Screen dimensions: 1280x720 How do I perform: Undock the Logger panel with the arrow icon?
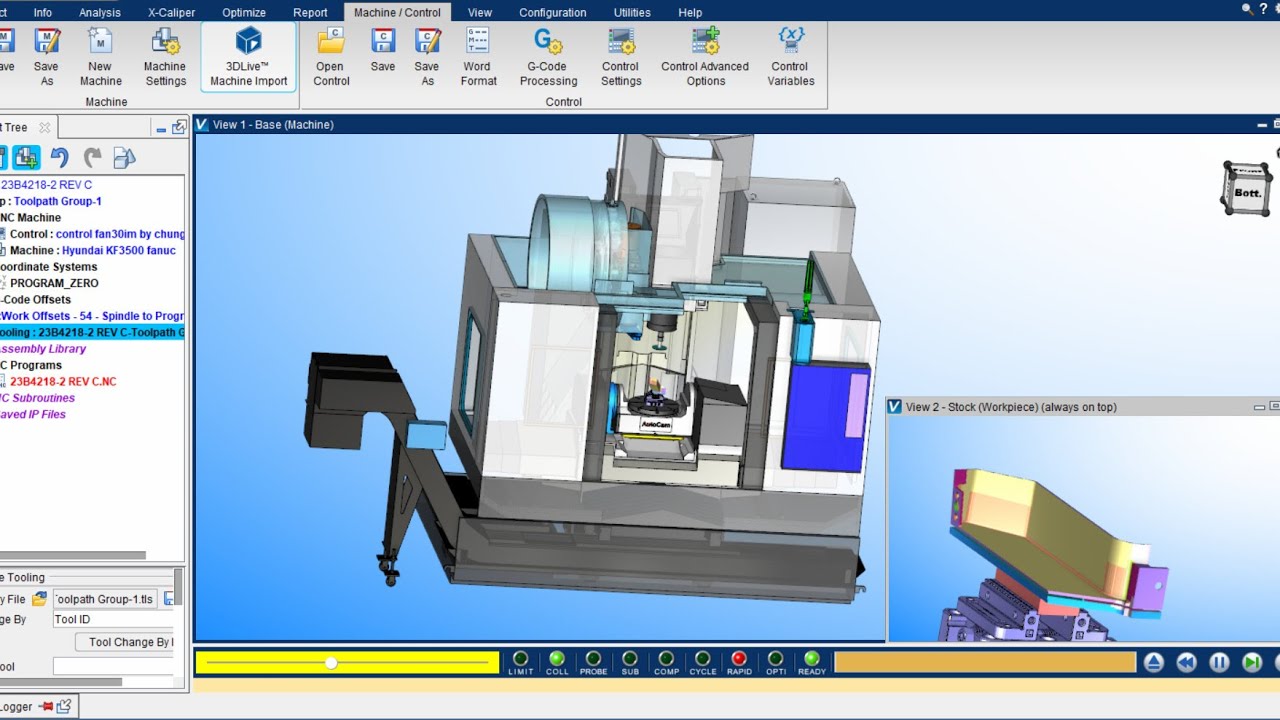point(64,707)
